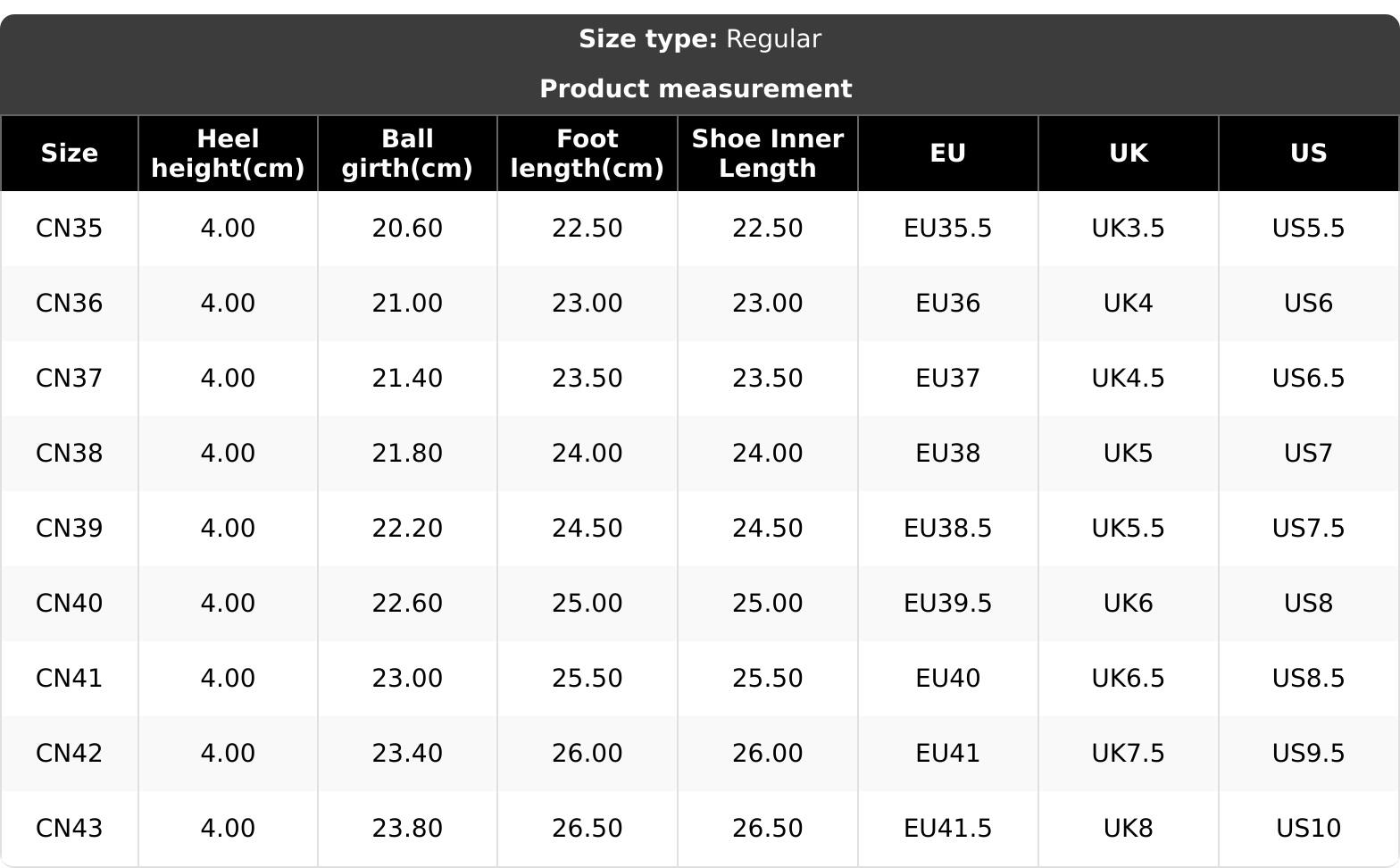Viewport: 1400px width, 868px height.
Task: Select the Ball girth(cm) column header
Action: point(407,154)
